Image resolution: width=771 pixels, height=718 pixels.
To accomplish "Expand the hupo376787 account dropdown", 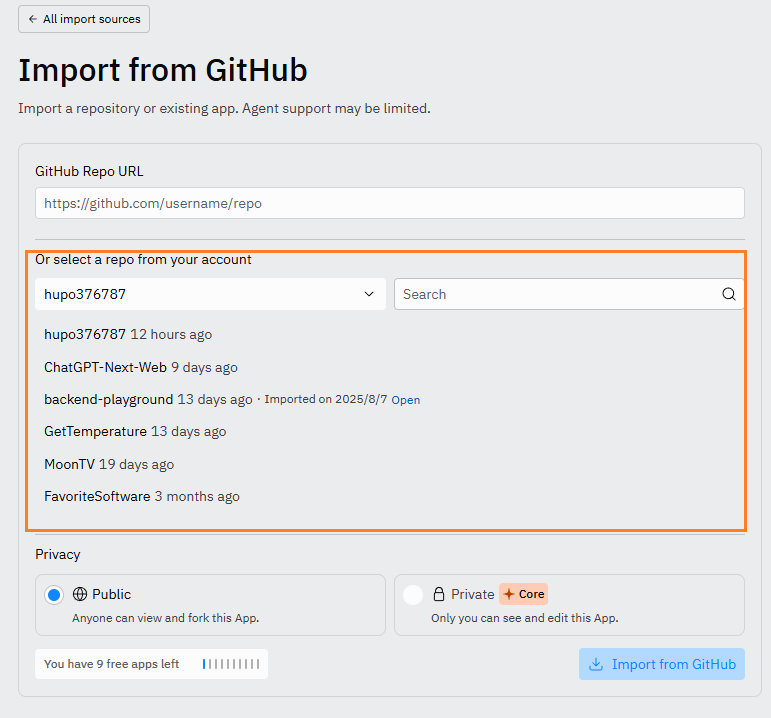I will pyautogui.click(x=210, y=294).
